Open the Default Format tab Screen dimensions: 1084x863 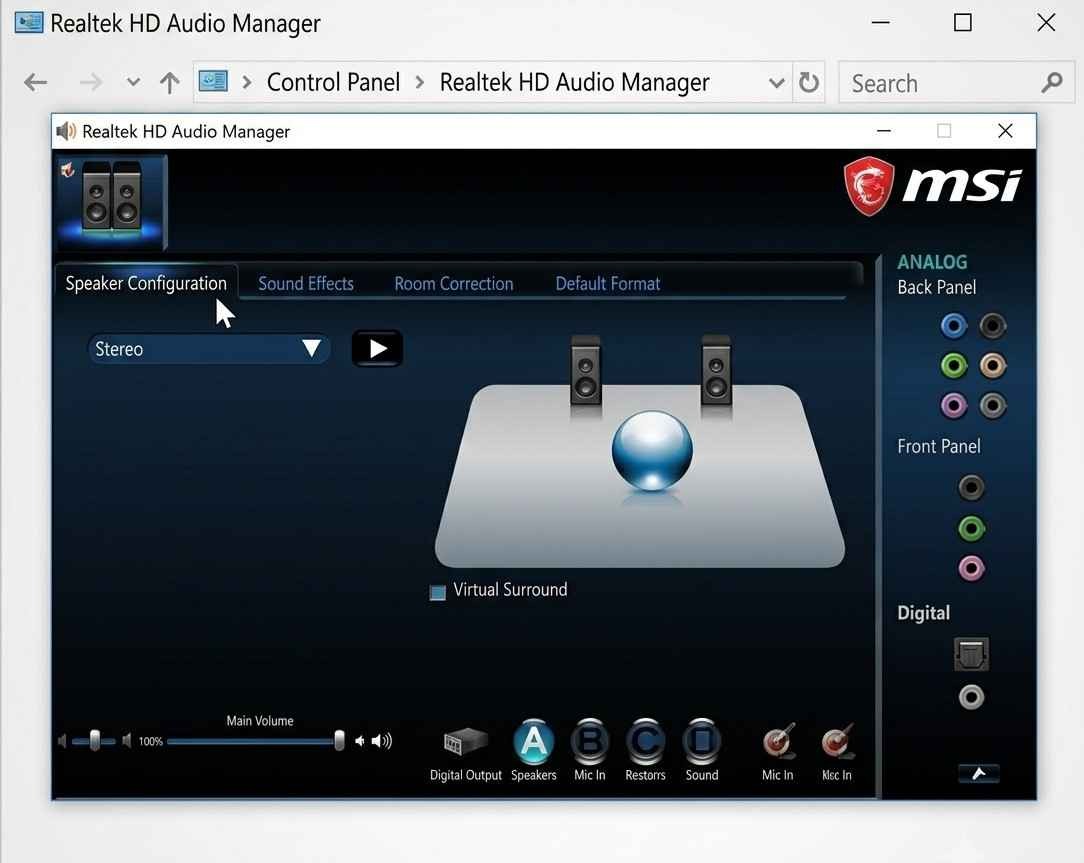(608, 284)
